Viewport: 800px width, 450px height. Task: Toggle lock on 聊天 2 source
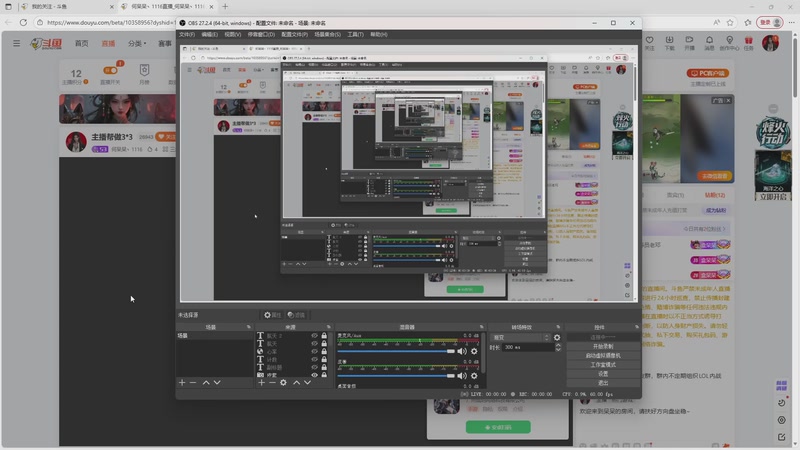pos(324,336)
